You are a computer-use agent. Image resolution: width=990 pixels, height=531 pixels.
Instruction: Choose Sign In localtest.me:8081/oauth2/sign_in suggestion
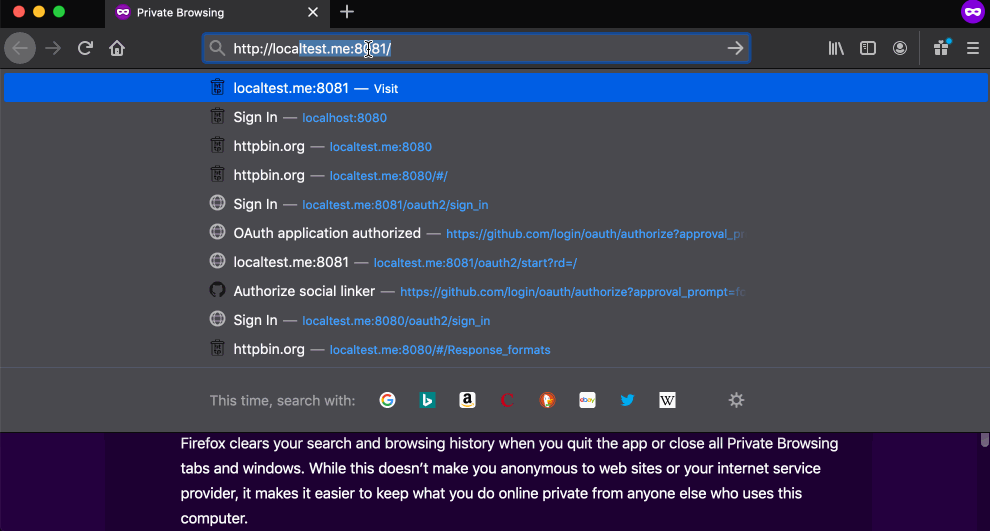(496, 204)
